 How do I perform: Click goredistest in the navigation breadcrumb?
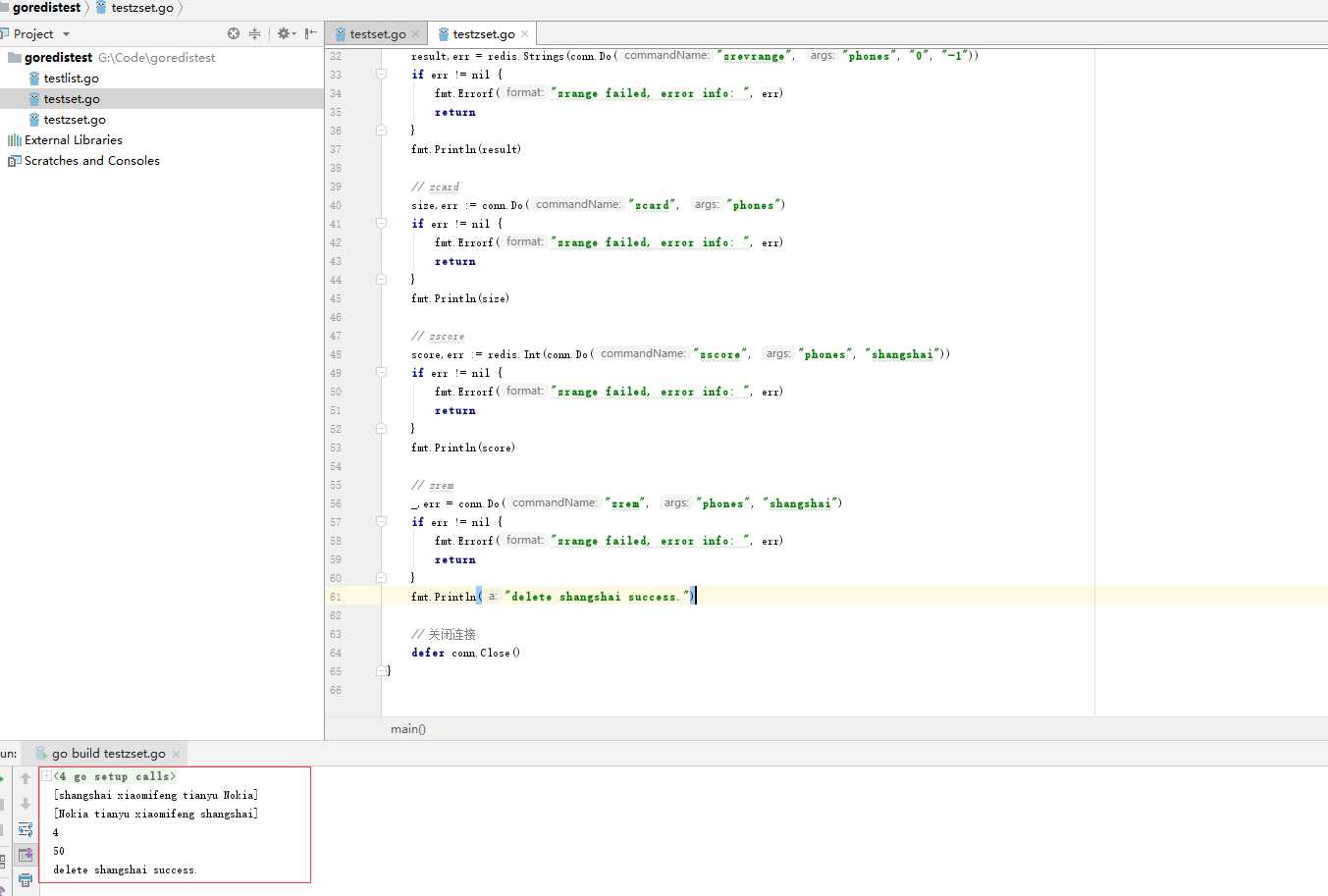[46, 7]
